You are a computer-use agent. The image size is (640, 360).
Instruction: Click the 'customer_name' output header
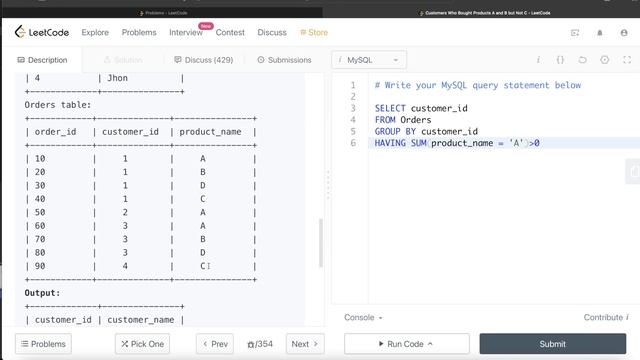click(x=140, y=320)
